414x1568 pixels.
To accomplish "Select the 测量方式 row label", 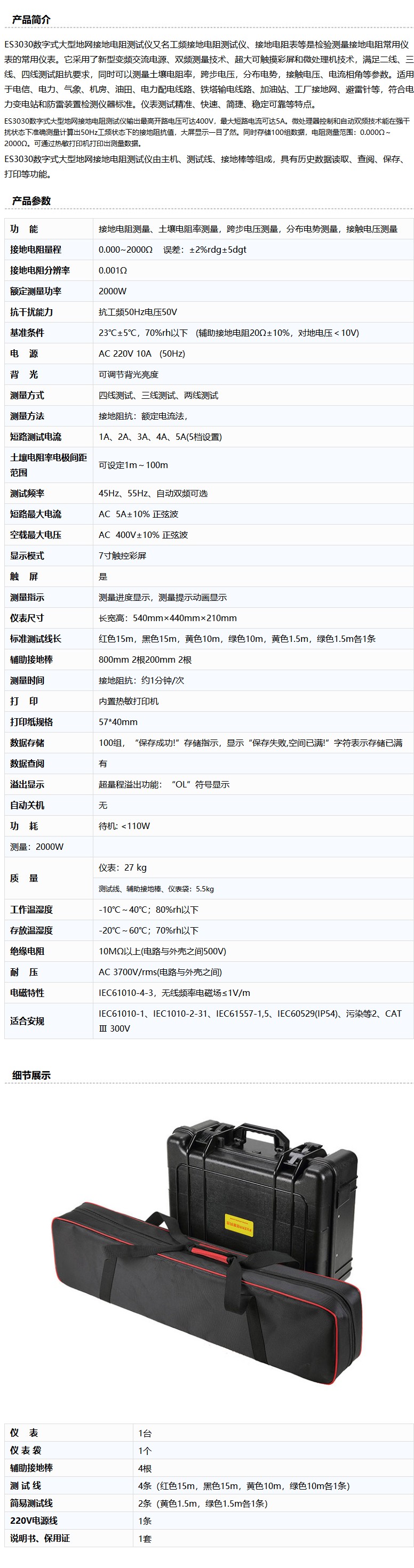I will 27,395.
